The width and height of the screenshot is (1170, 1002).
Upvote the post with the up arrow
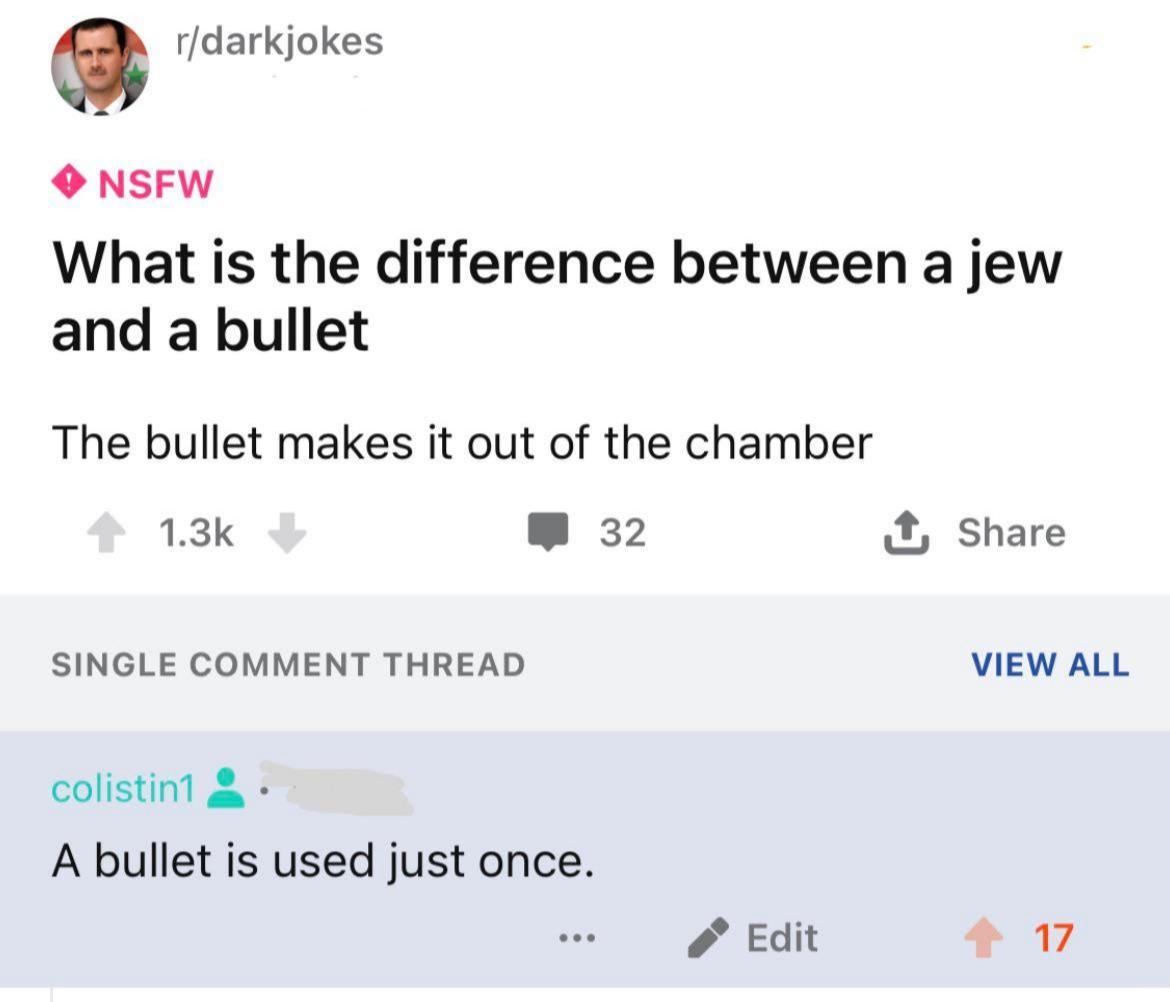pyautogui.click(x=104, y=534)
